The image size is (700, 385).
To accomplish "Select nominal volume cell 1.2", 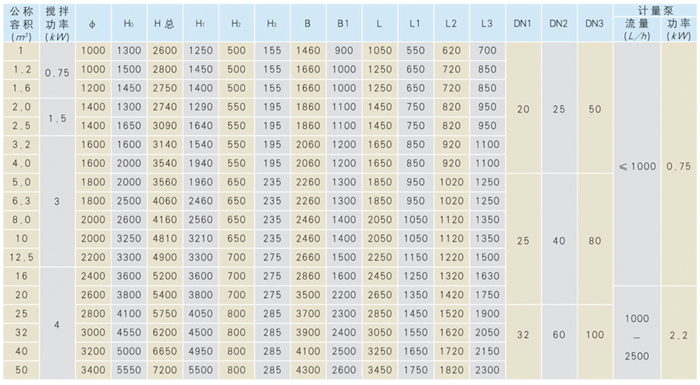I will 21,69.
